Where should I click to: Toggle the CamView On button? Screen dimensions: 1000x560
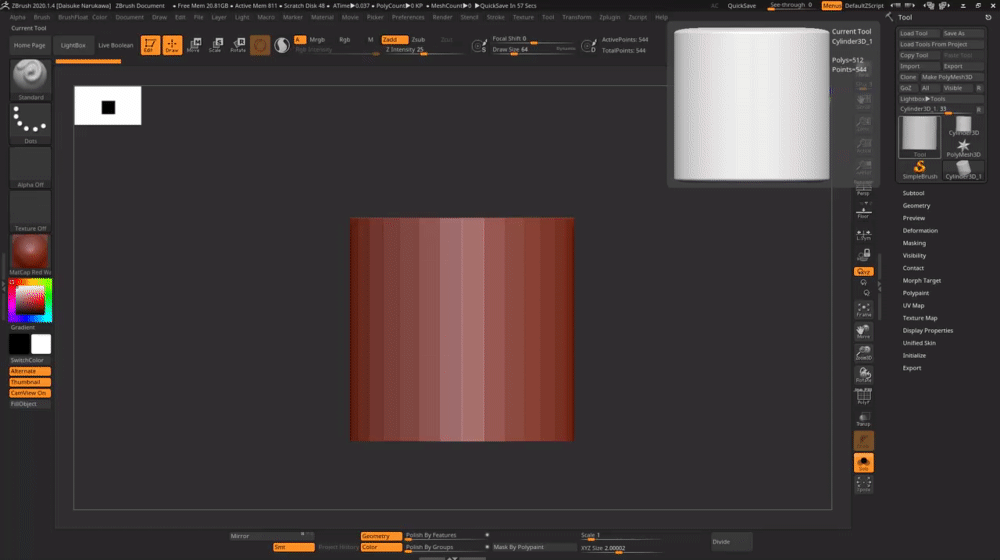coord(30,393)
